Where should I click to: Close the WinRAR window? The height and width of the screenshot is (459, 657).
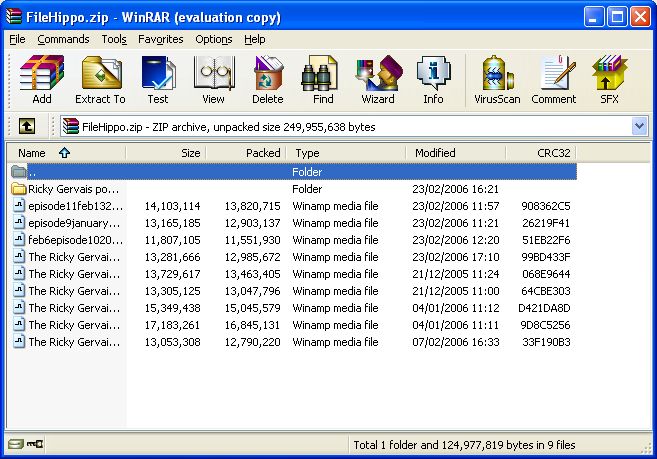point(640,17)
